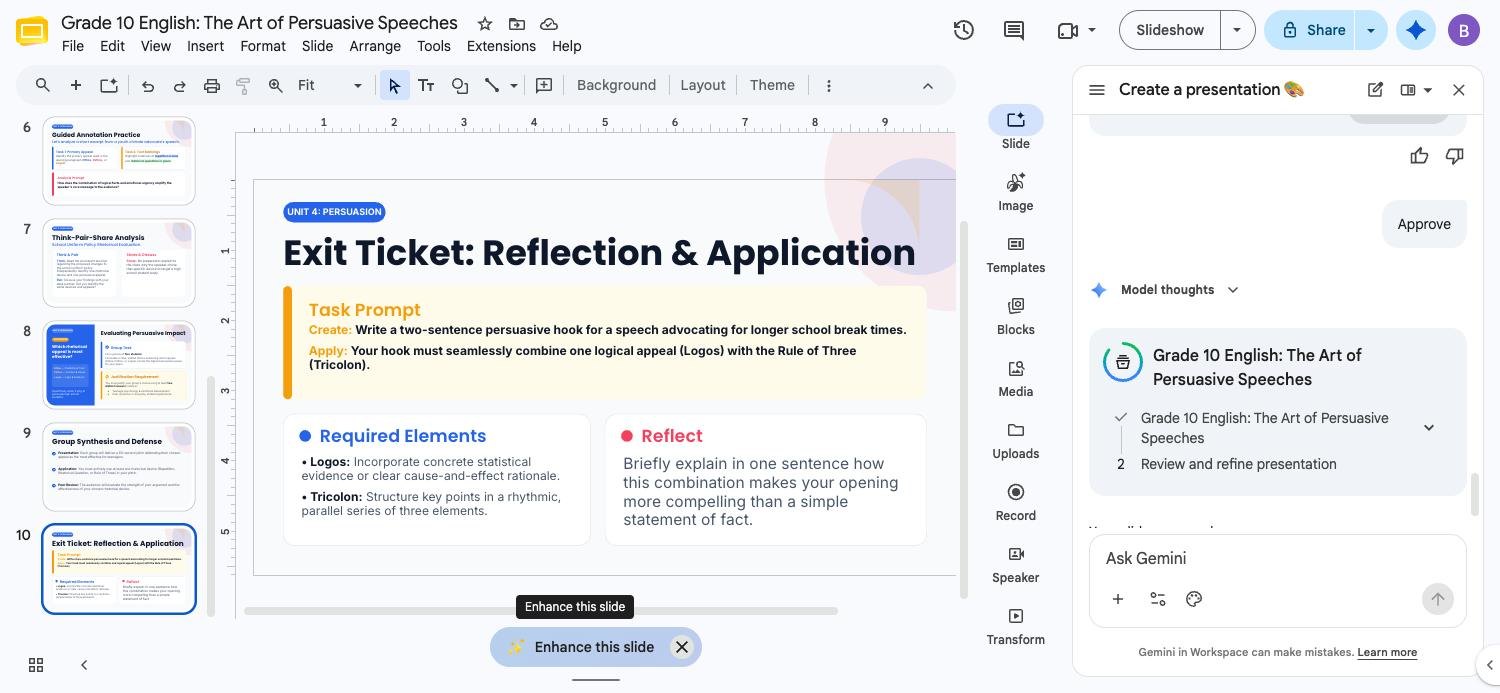Print the presentation
This screenshot has width=1500, height=693.
211,85
